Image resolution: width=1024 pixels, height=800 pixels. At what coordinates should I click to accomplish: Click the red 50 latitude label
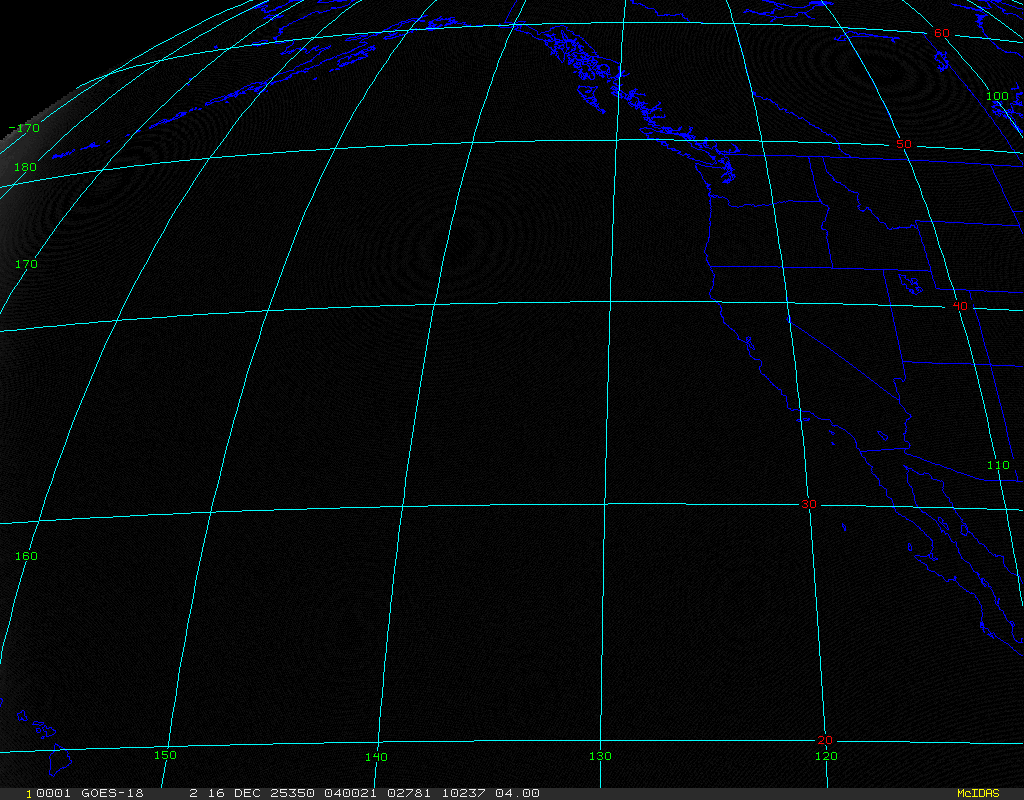tap(904, 144)
